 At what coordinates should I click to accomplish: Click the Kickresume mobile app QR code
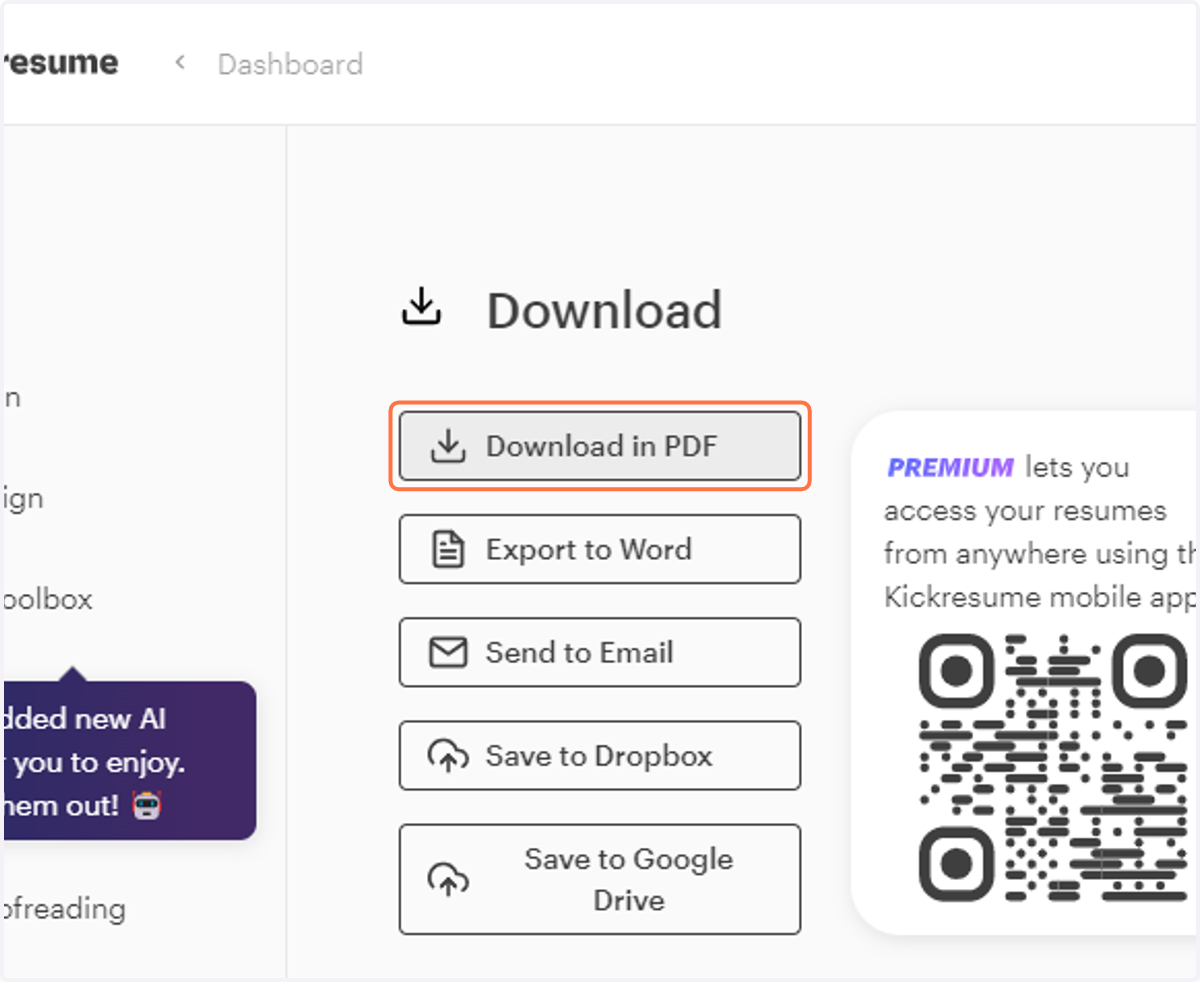point(1052,768)
